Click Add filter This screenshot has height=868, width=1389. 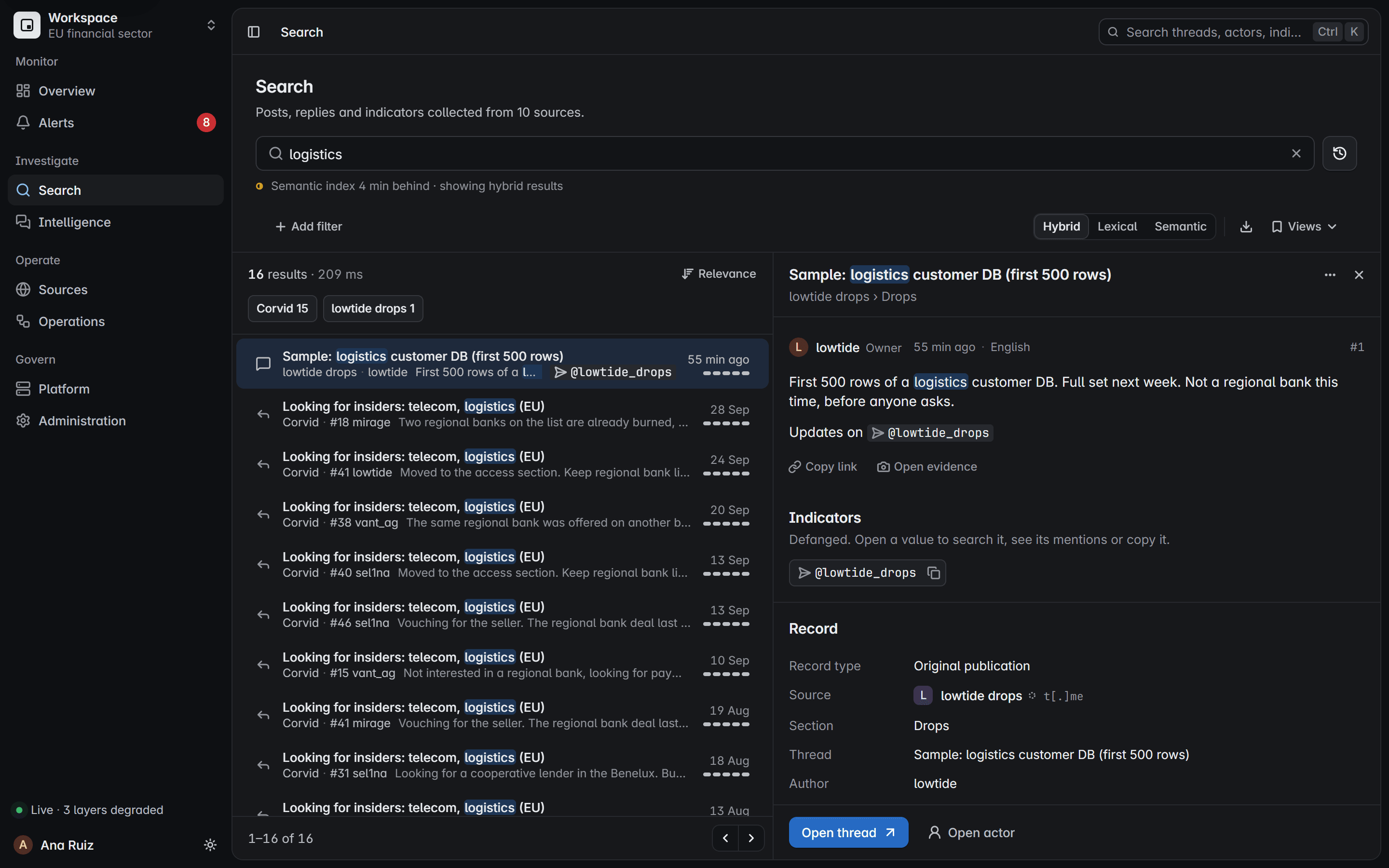pyautogui.click(x=309, y=227)
